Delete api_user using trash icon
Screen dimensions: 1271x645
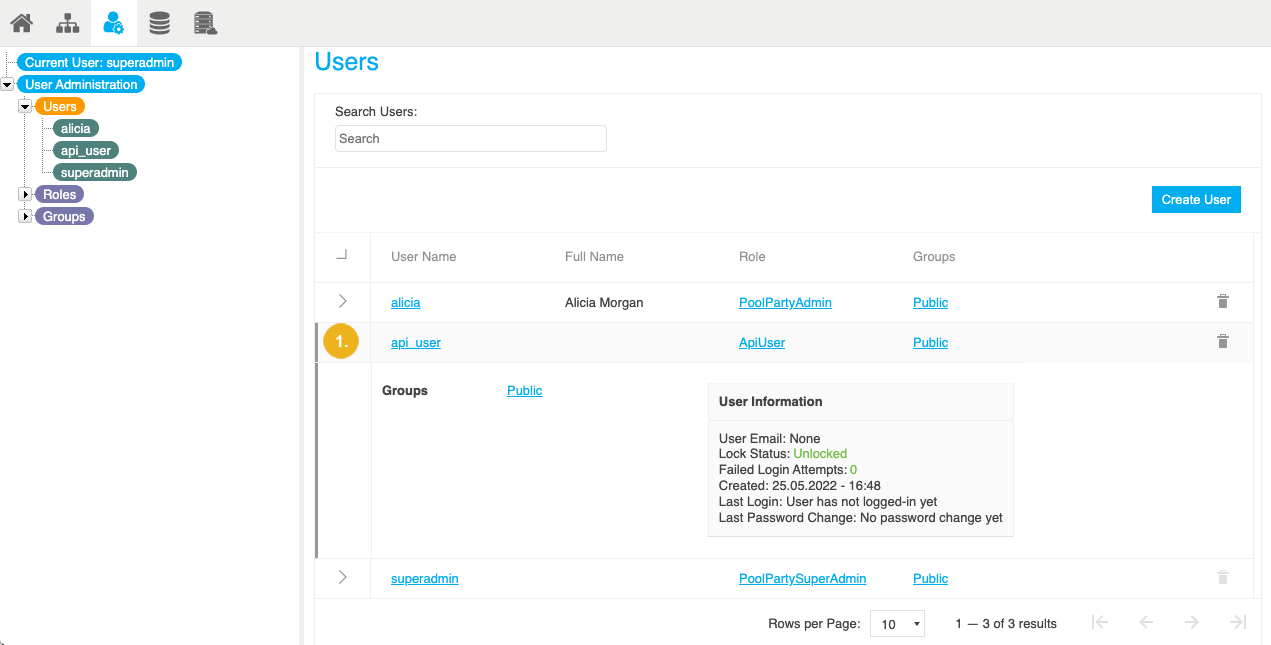point(1222,341)
